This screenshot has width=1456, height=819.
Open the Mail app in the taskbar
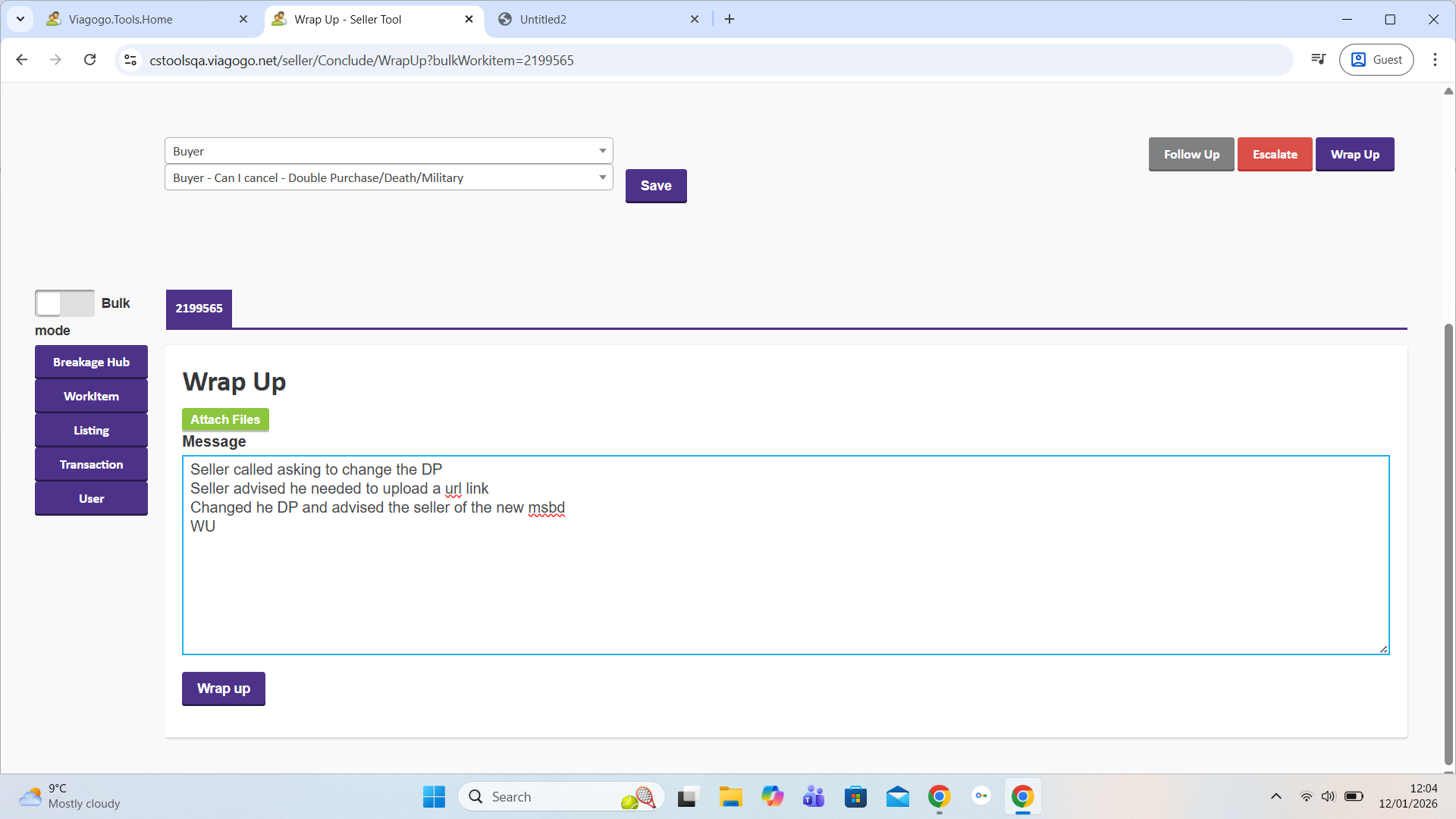coord(897,796)
